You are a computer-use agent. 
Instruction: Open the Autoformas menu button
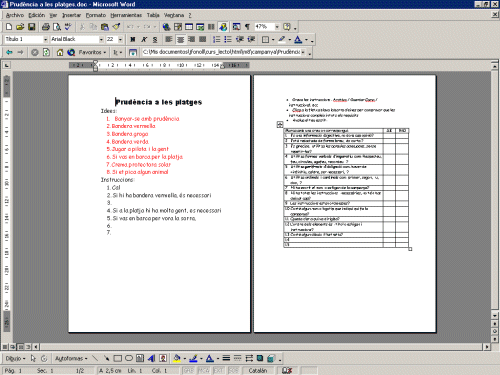tap(71, 358)
